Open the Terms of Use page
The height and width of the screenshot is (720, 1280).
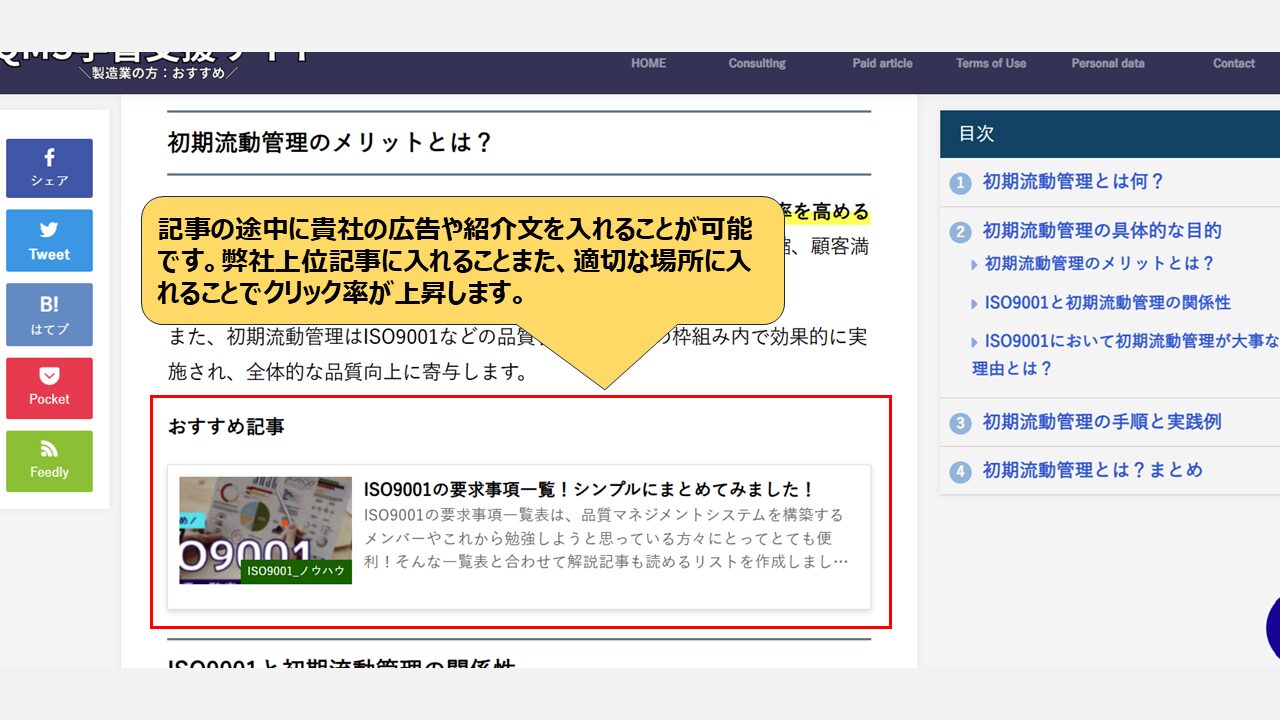pyautogui.click(x=990, y=63)
